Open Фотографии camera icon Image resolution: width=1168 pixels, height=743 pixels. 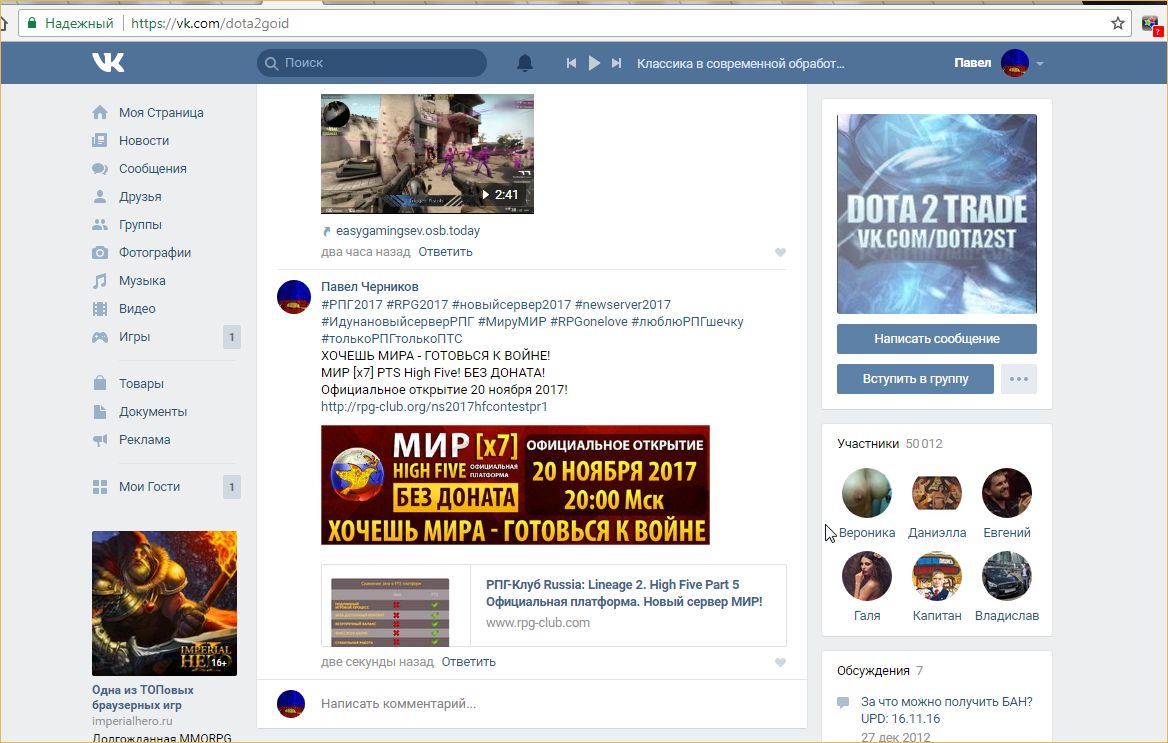tap(100, 253)
